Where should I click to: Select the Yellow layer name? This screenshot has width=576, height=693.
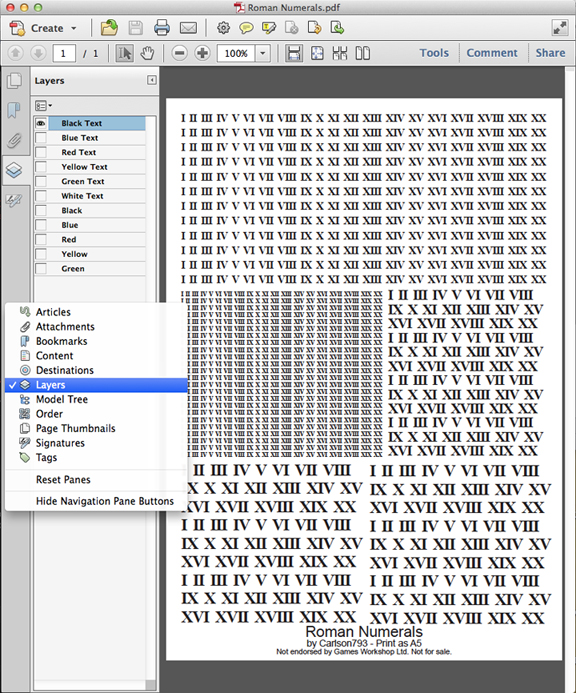[74, 254]
